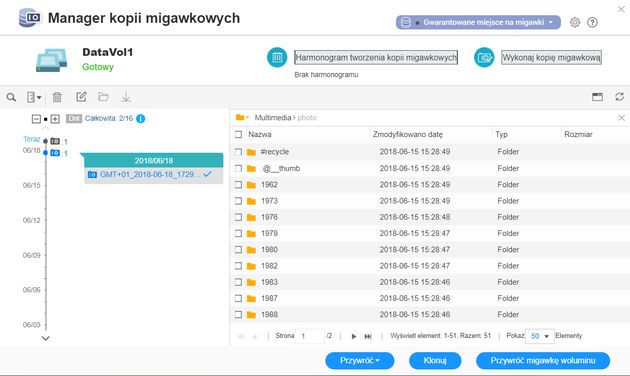This screenshot has width=630, height=376.
Task: Check the .@__thumb folder checkbox
Action: [238, 168]
